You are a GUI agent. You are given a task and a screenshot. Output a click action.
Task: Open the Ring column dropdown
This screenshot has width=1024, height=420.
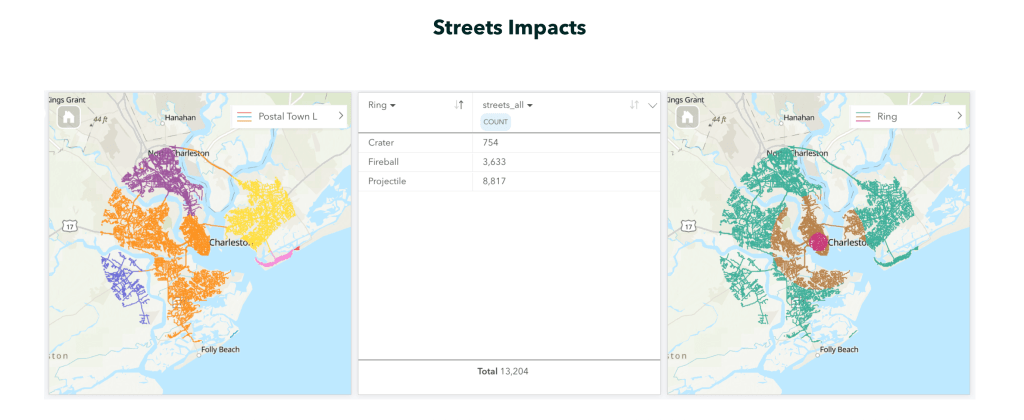point(393,105)
